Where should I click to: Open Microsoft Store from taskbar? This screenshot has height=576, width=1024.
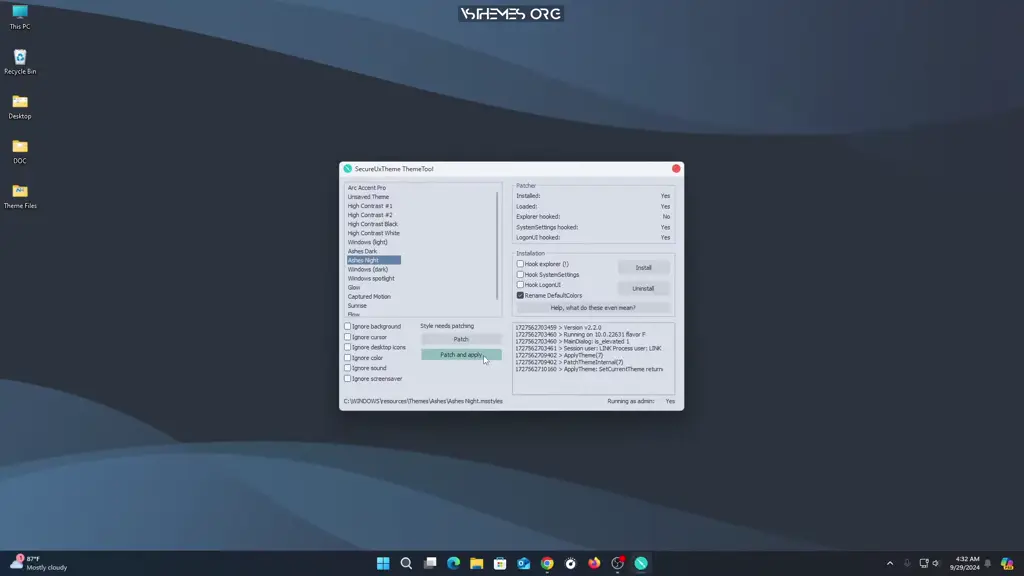[500, 563]
